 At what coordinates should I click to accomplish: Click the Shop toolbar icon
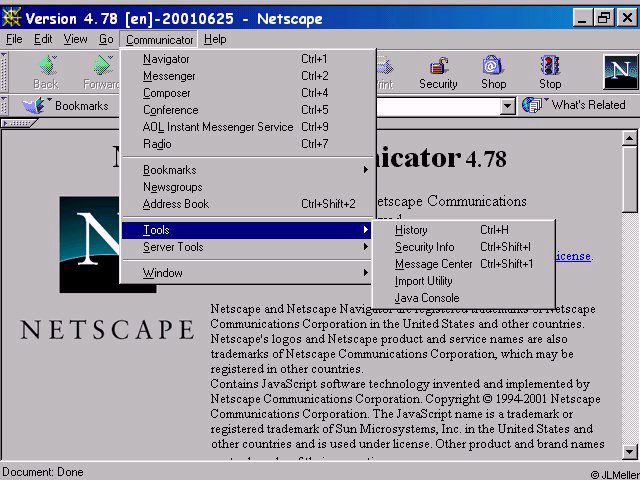pos(493,65)
